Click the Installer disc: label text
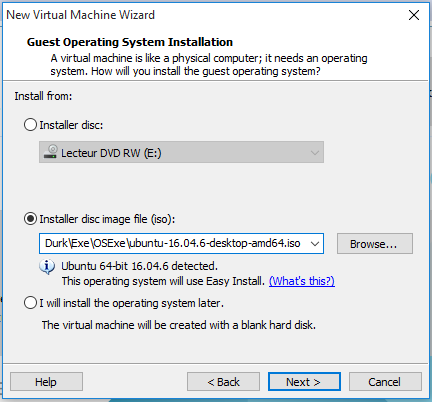Screen dimensions: 432x402 [71, 125]
